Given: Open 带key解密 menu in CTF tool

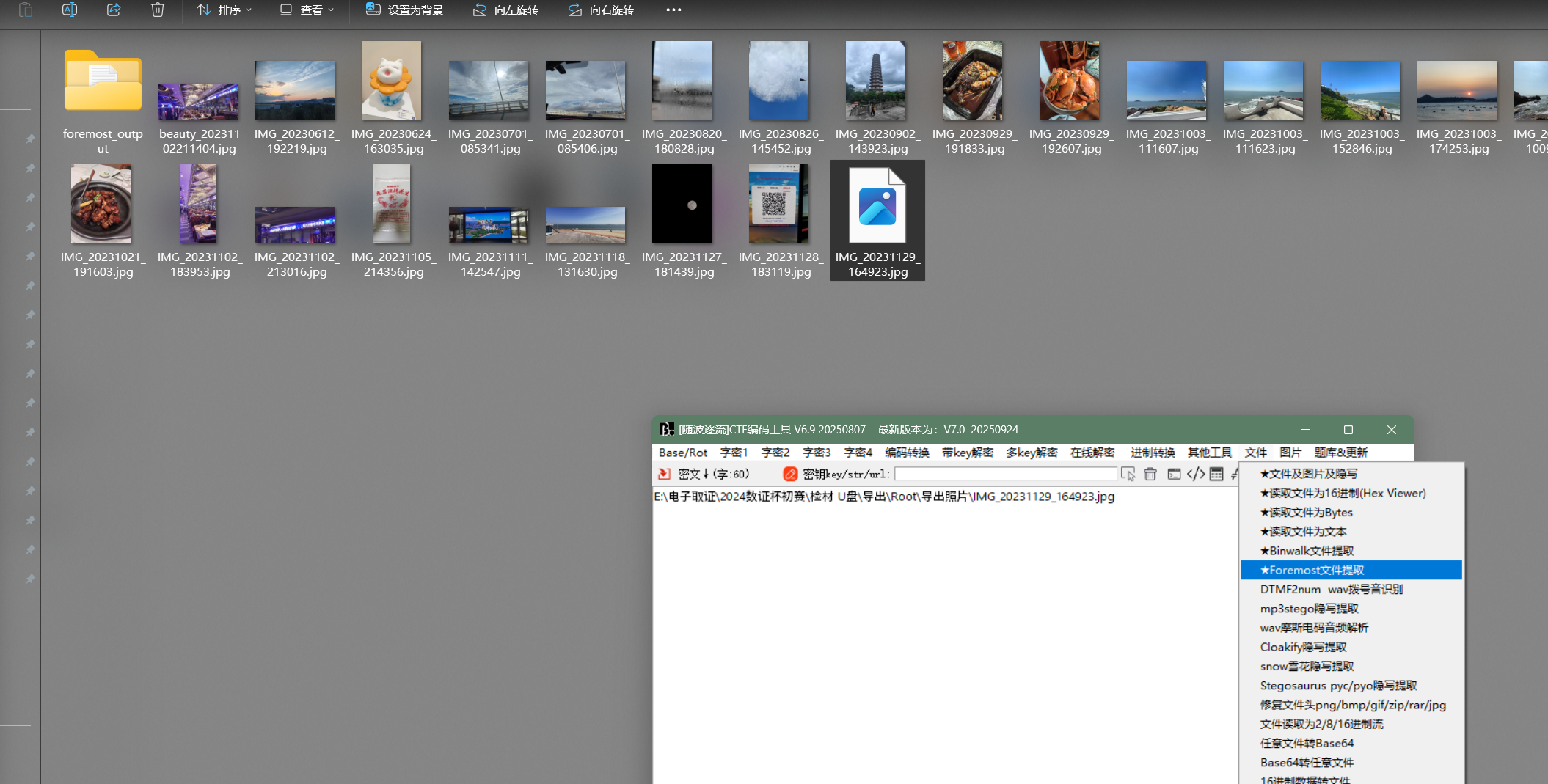Looking at the screenshot, I should coord(967,453).
